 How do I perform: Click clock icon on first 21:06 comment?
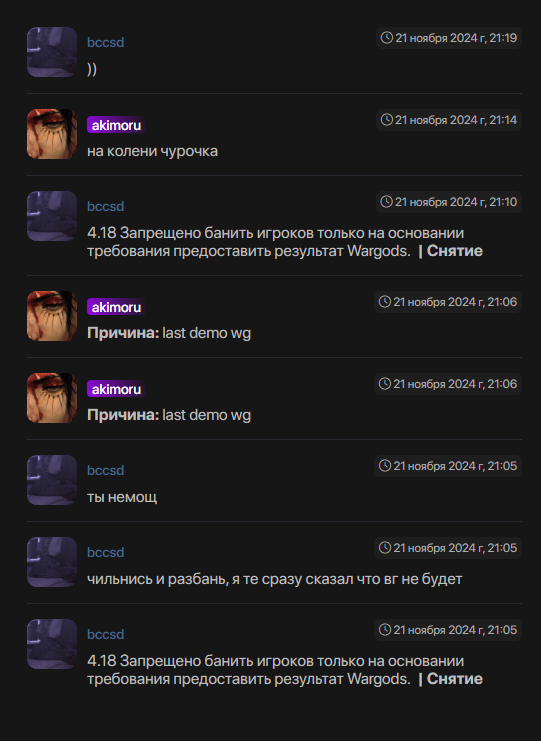click(385, 302)
